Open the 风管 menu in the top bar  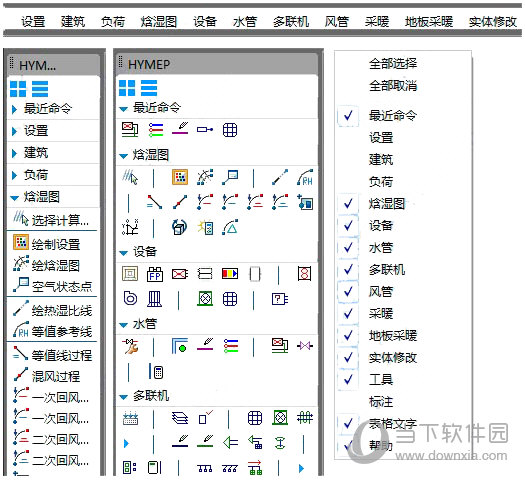click(336, 22)
